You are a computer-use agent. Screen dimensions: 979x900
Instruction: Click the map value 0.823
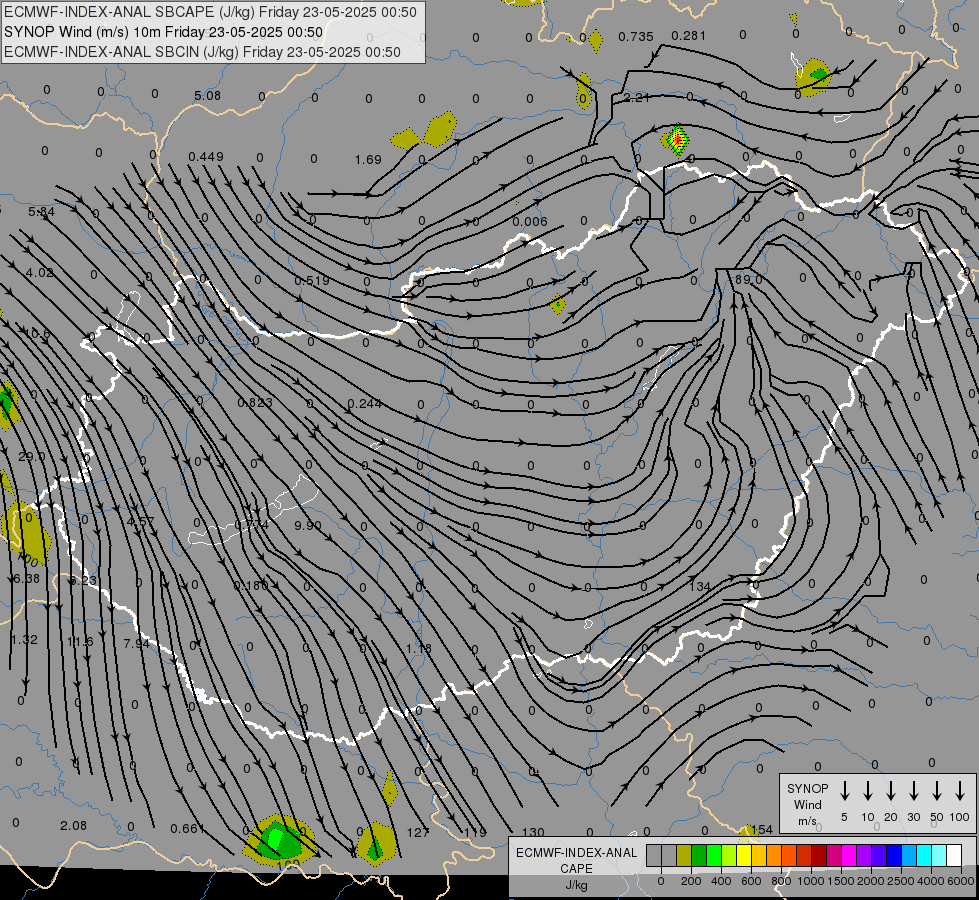(255, 402)
